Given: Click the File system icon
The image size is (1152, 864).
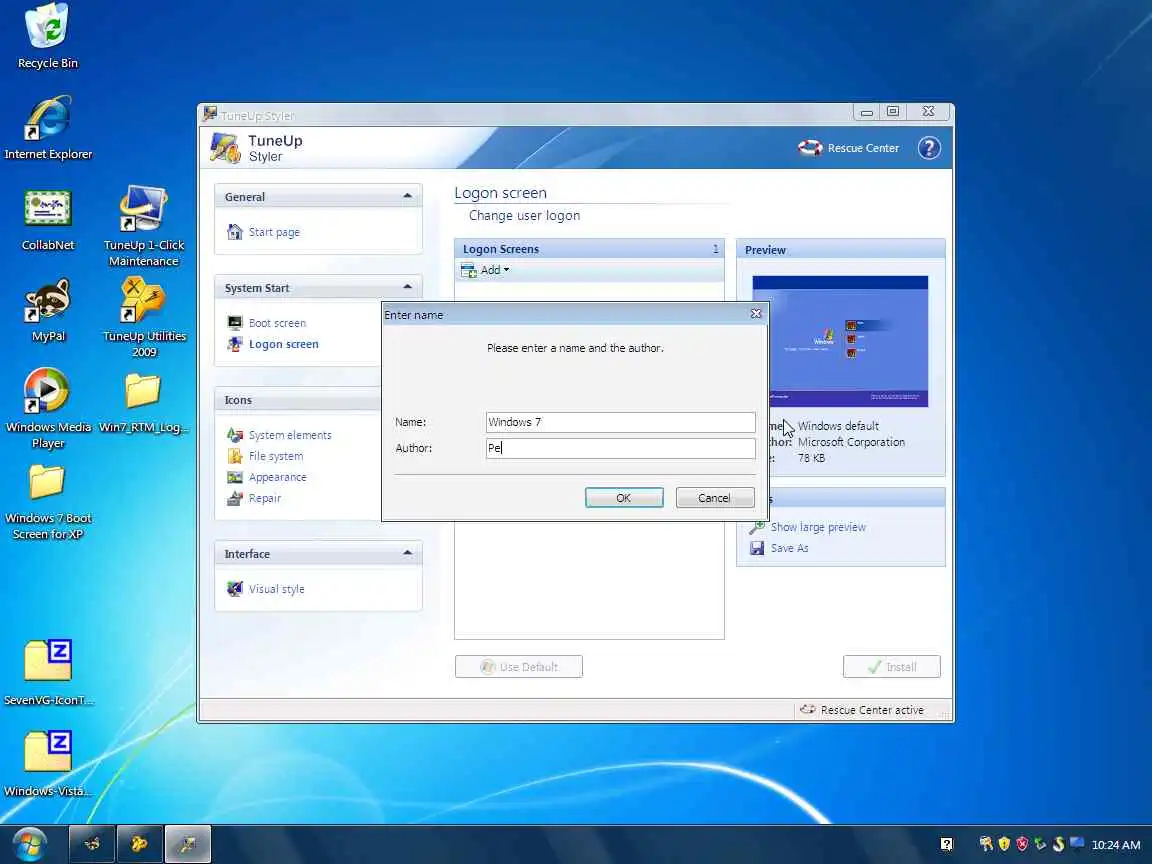Looking at the screenshot, I should pyautogui.click(x=234, y=456).
